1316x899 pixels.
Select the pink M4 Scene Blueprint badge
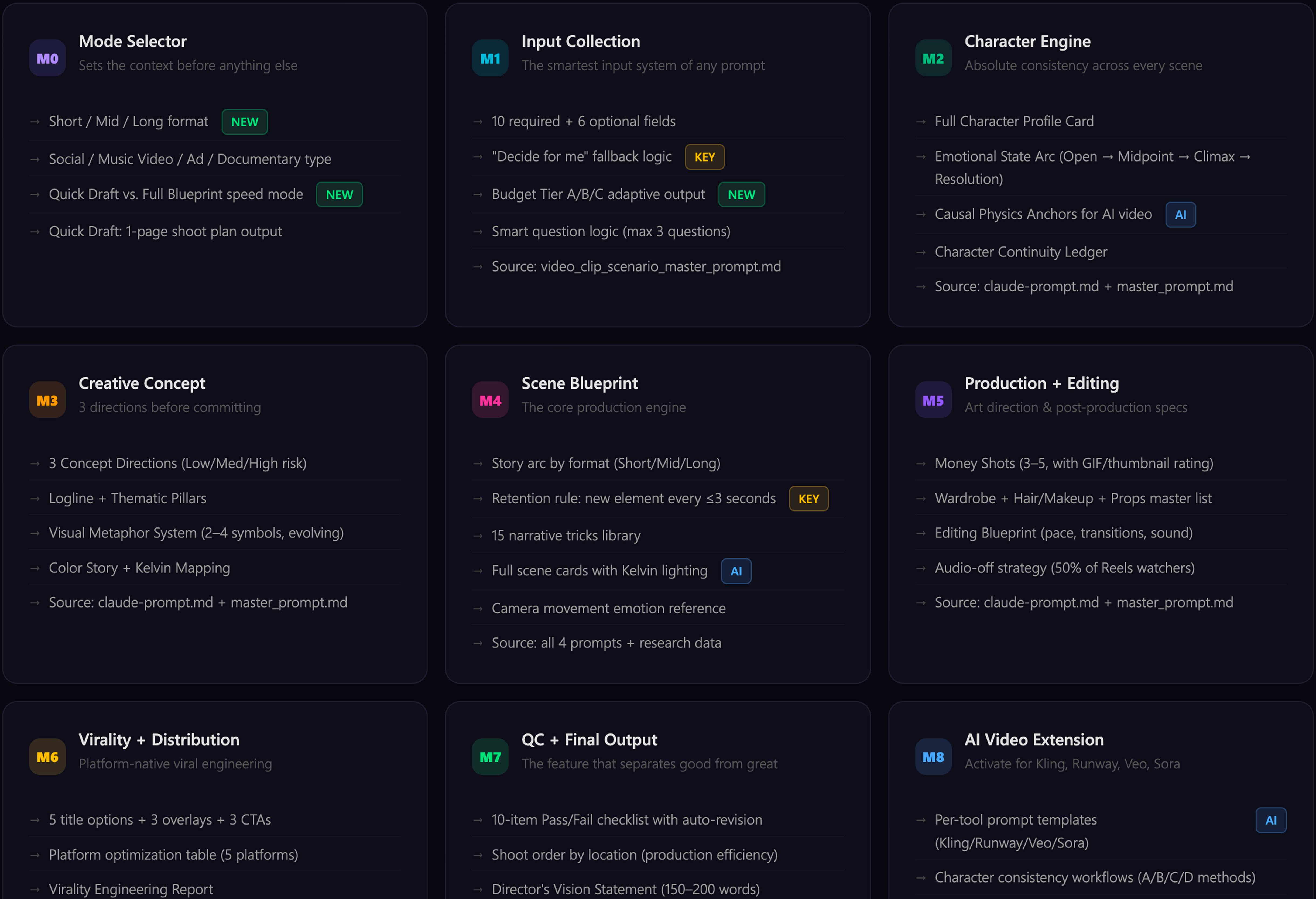click(490, 400)
